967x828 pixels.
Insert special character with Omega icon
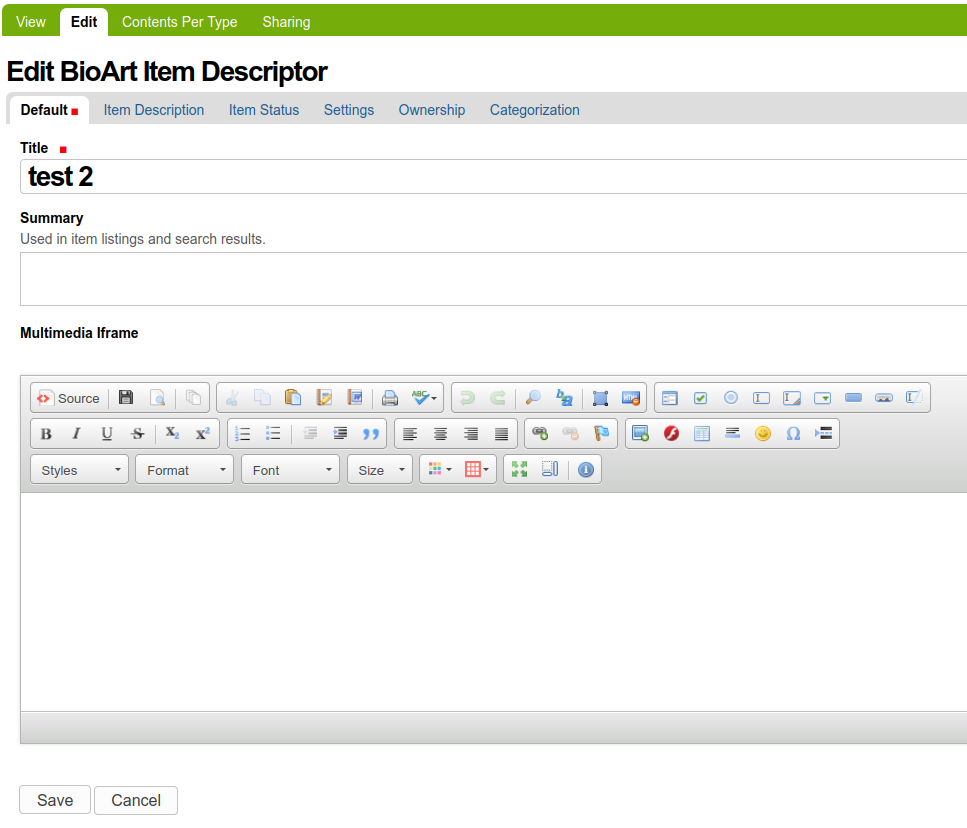(793, 434)
